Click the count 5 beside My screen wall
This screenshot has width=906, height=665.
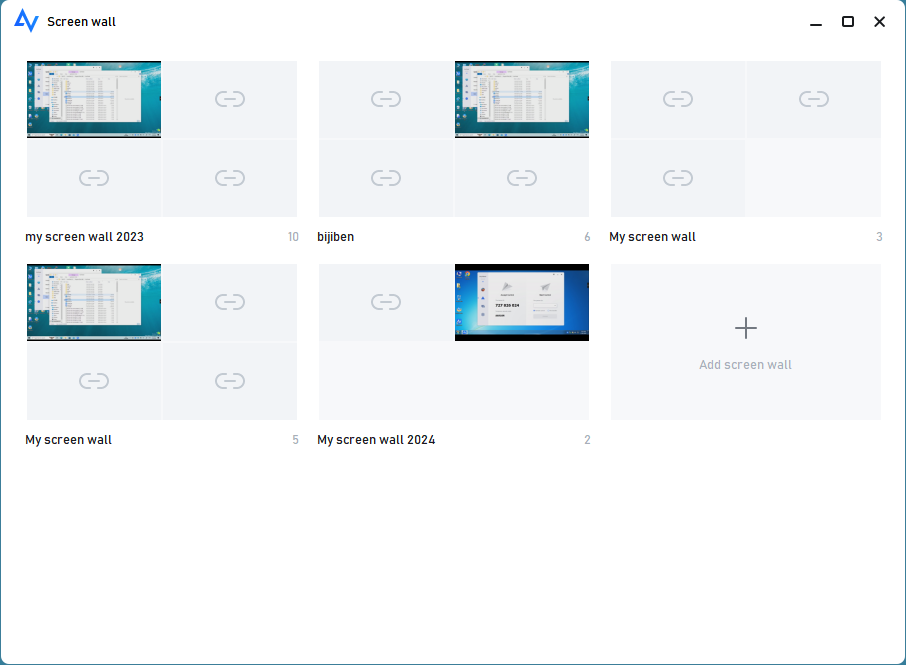pos(294,439)
